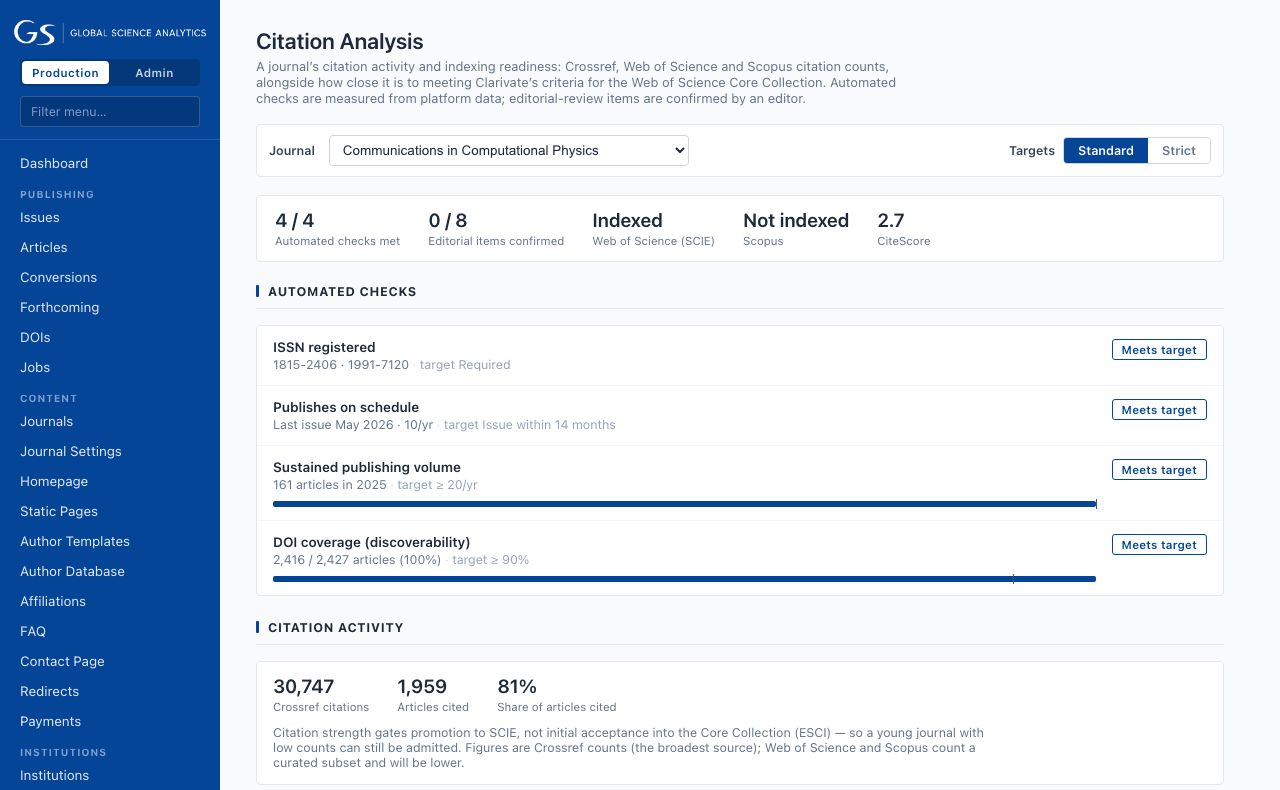The image size is (1280, 790).
Task: Open Dashboard in the sidebar
Action: click(54, 163)
